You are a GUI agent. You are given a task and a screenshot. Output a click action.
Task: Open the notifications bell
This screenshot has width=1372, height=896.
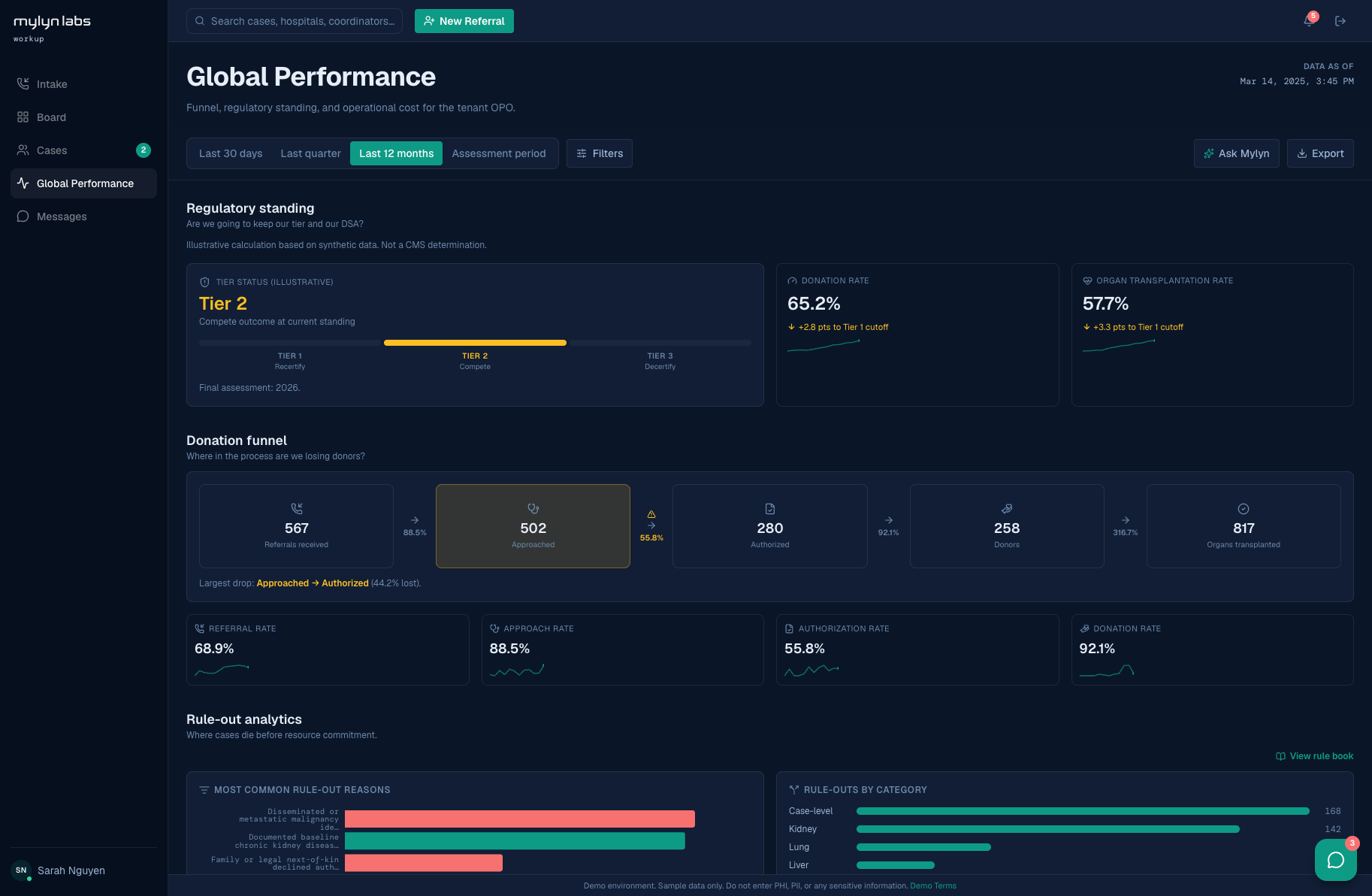(x=1309, y=21)
